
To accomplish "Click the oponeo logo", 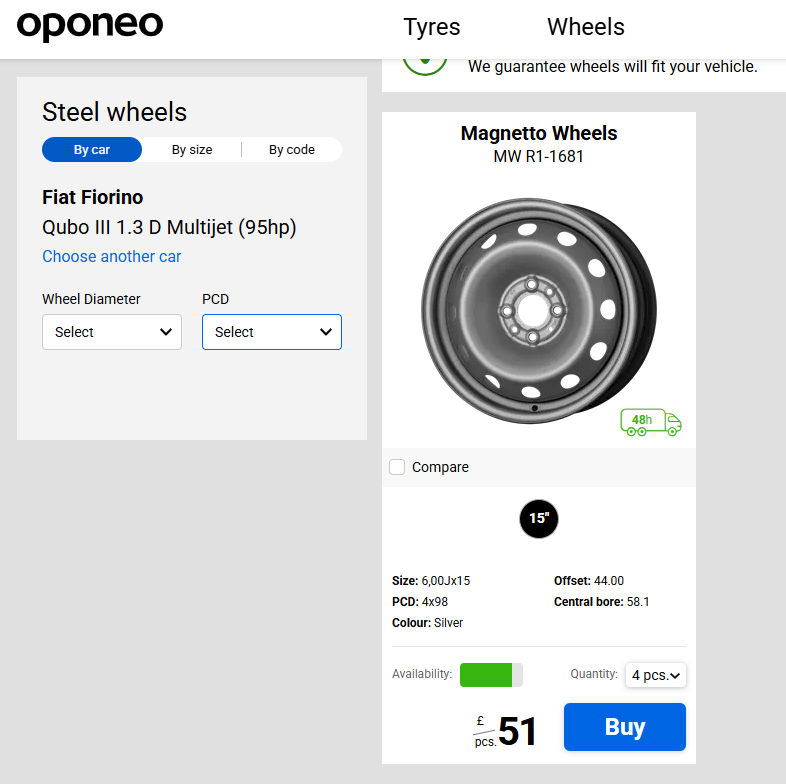I will click(x=90, y=26).
